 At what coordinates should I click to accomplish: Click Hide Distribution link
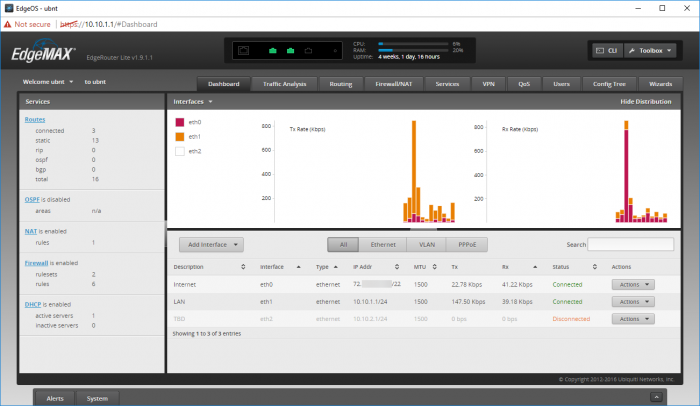[x=646, y=102]
